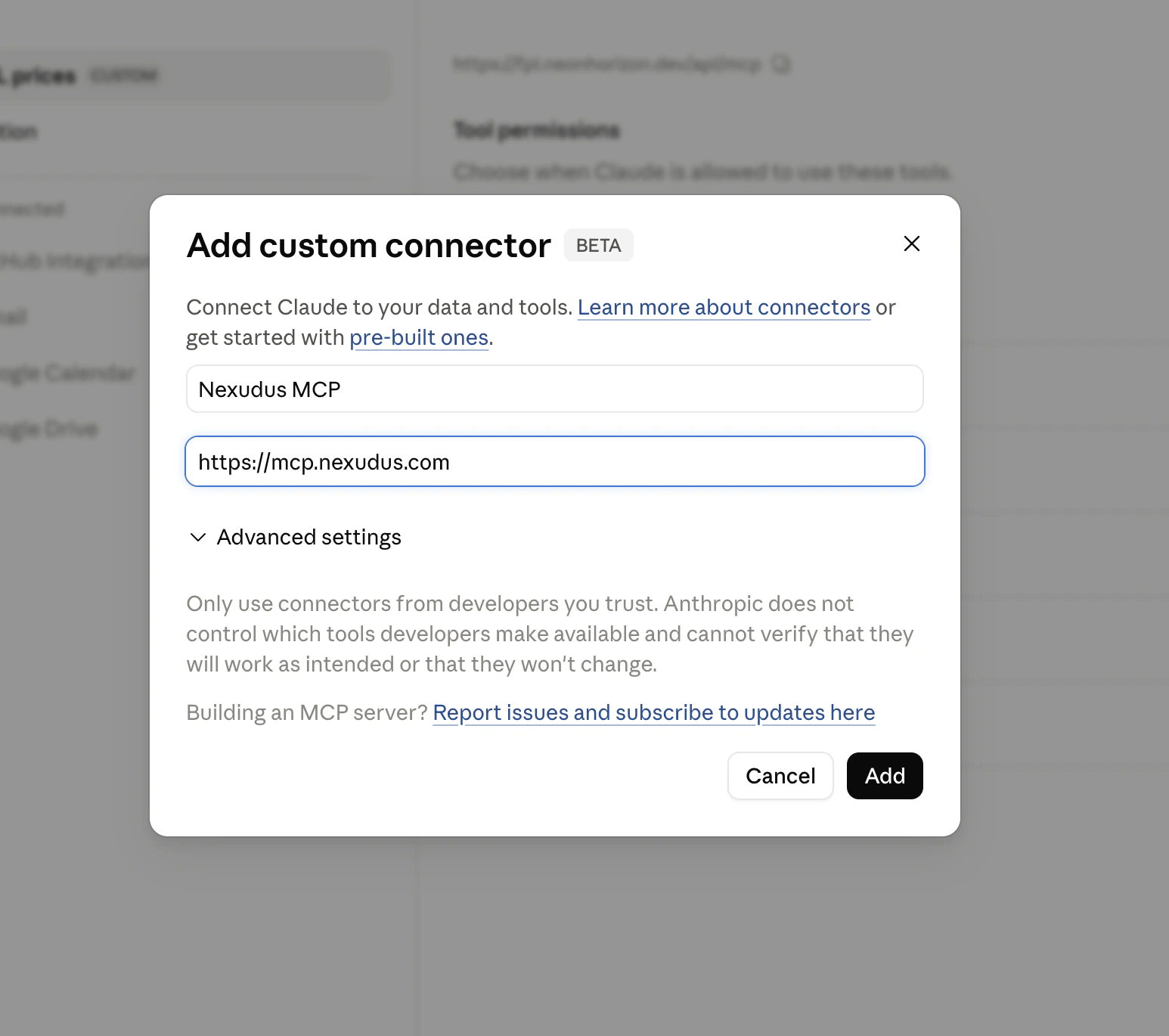This screenshot has height=1036, width=1169.
Task: Close the Add custom connector dialog
Action: click(x=912, y=243)
